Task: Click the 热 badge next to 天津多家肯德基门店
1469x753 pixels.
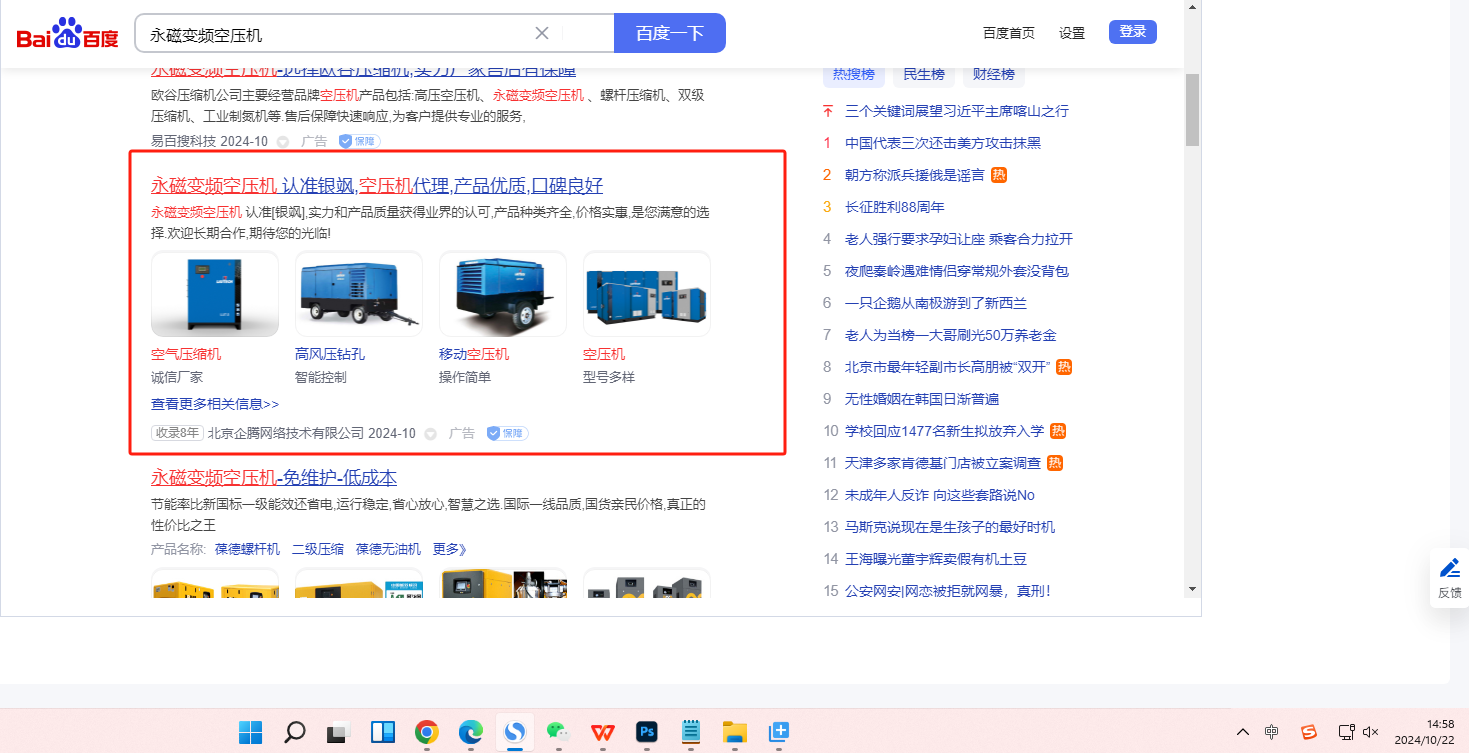Action: (1055, 463)
